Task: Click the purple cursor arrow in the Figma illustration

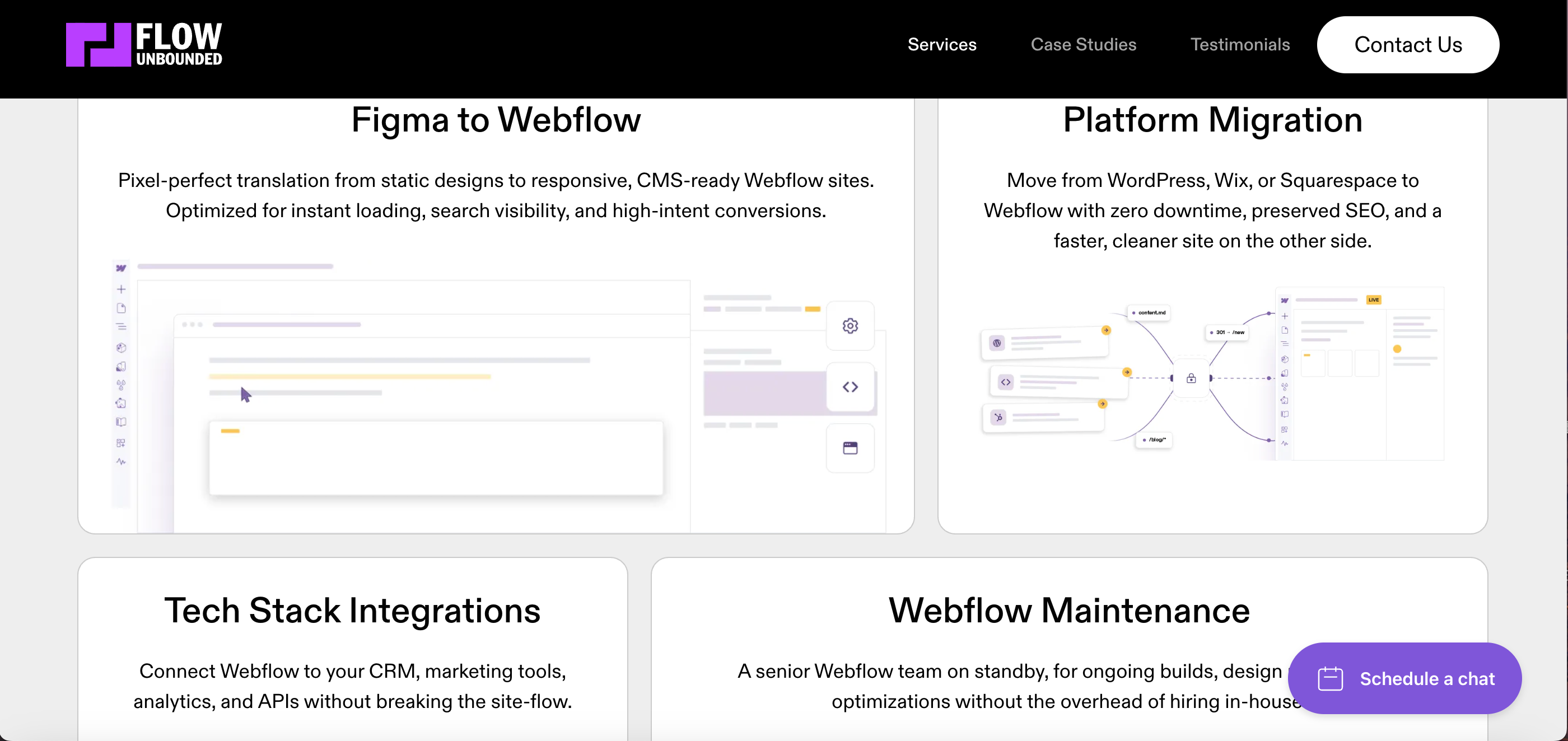Action: (x=245, y=395)
